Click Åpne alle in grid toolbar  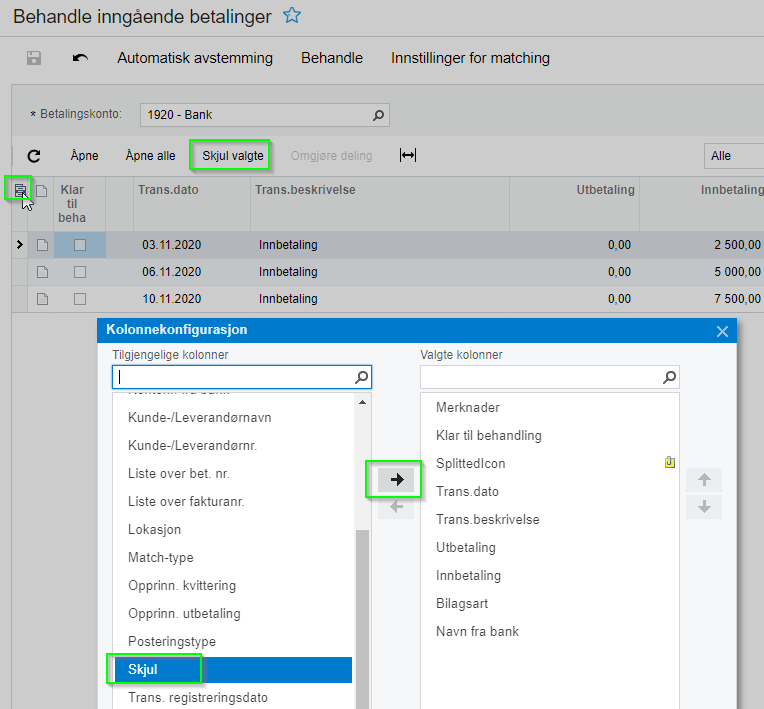pos(150,156)
